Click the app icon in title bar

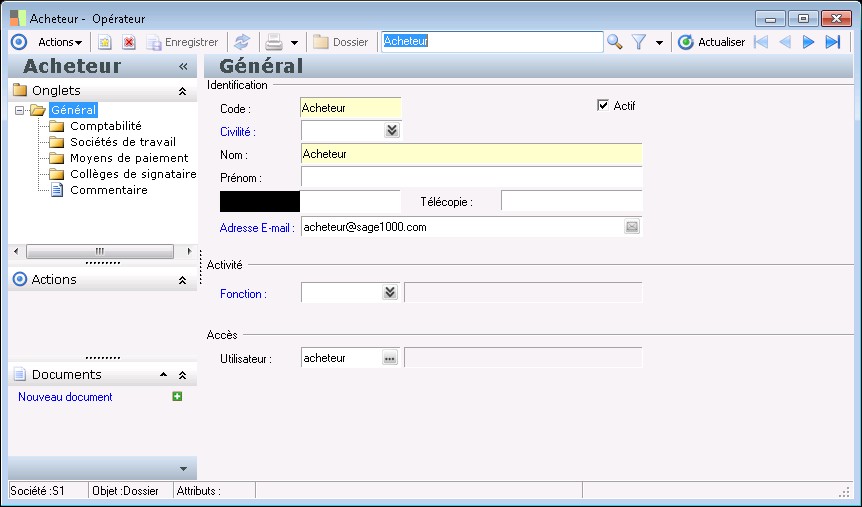(x=18, y=18)
